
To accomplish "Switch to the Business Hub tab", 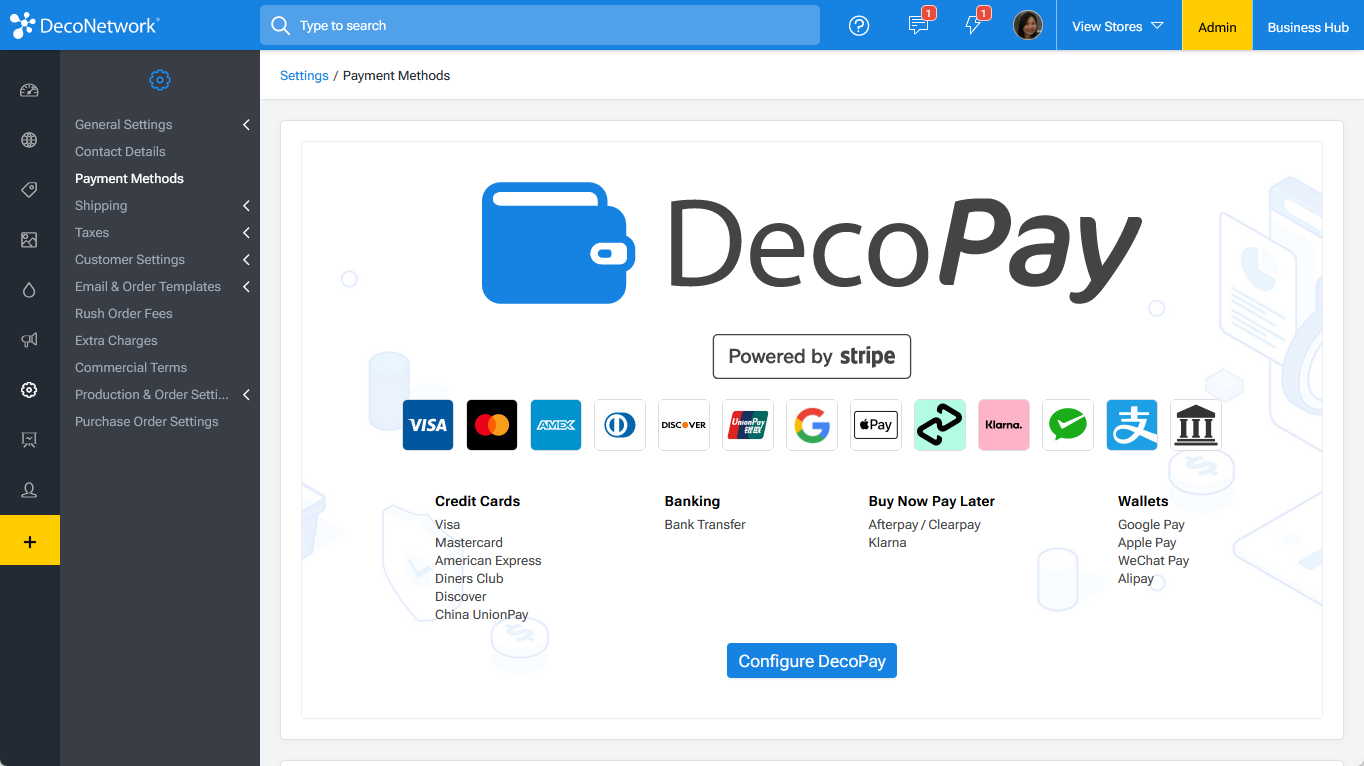I will [x=1308, y=27].
